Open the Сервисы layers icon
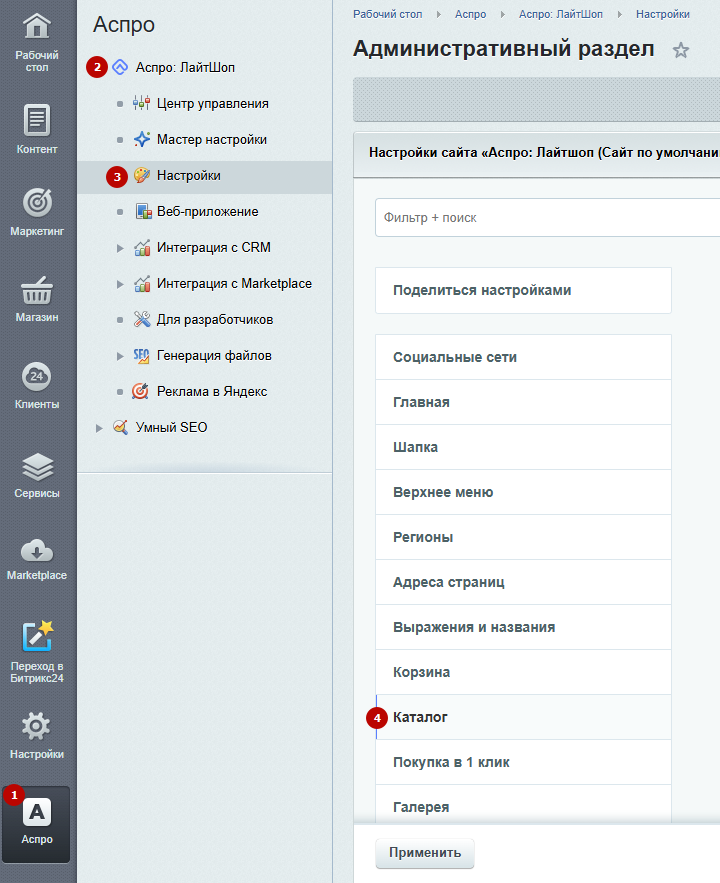720x883 pixels. (x=37, y=467)
